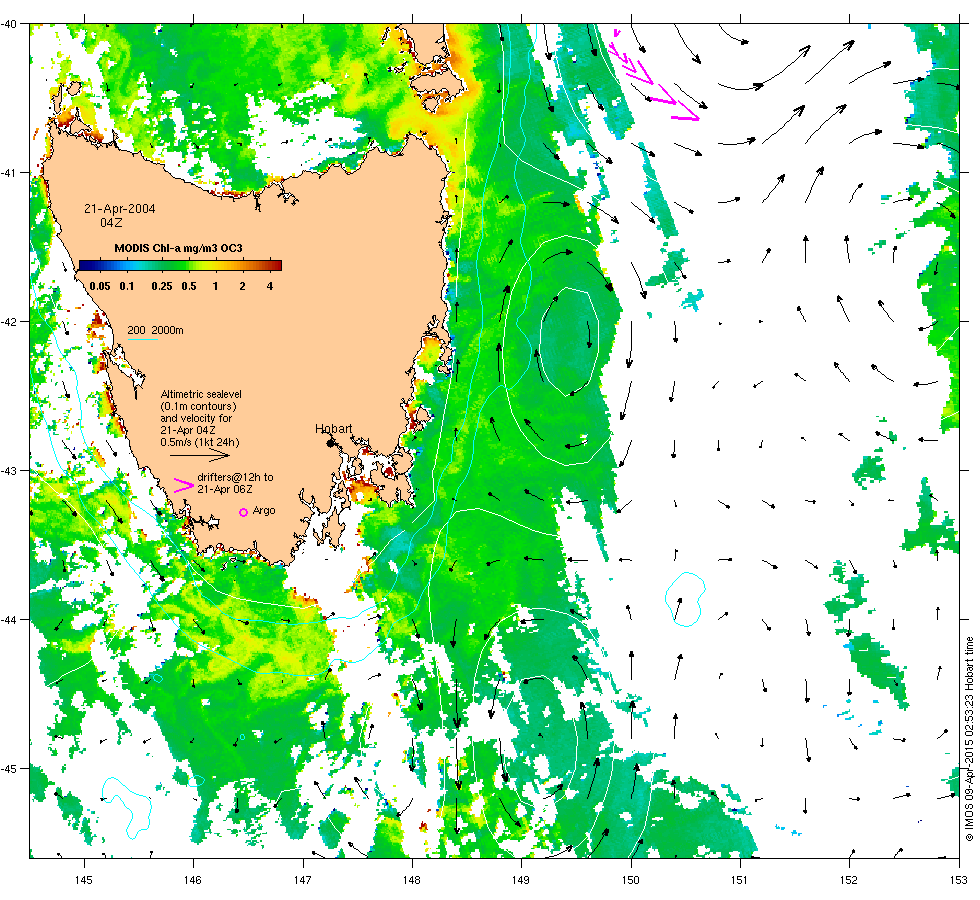Click the '0.5m/s (1kt 24h)' scale text
Screen dimensions: 980x900
pyautogui.click(x=200, y=442)
